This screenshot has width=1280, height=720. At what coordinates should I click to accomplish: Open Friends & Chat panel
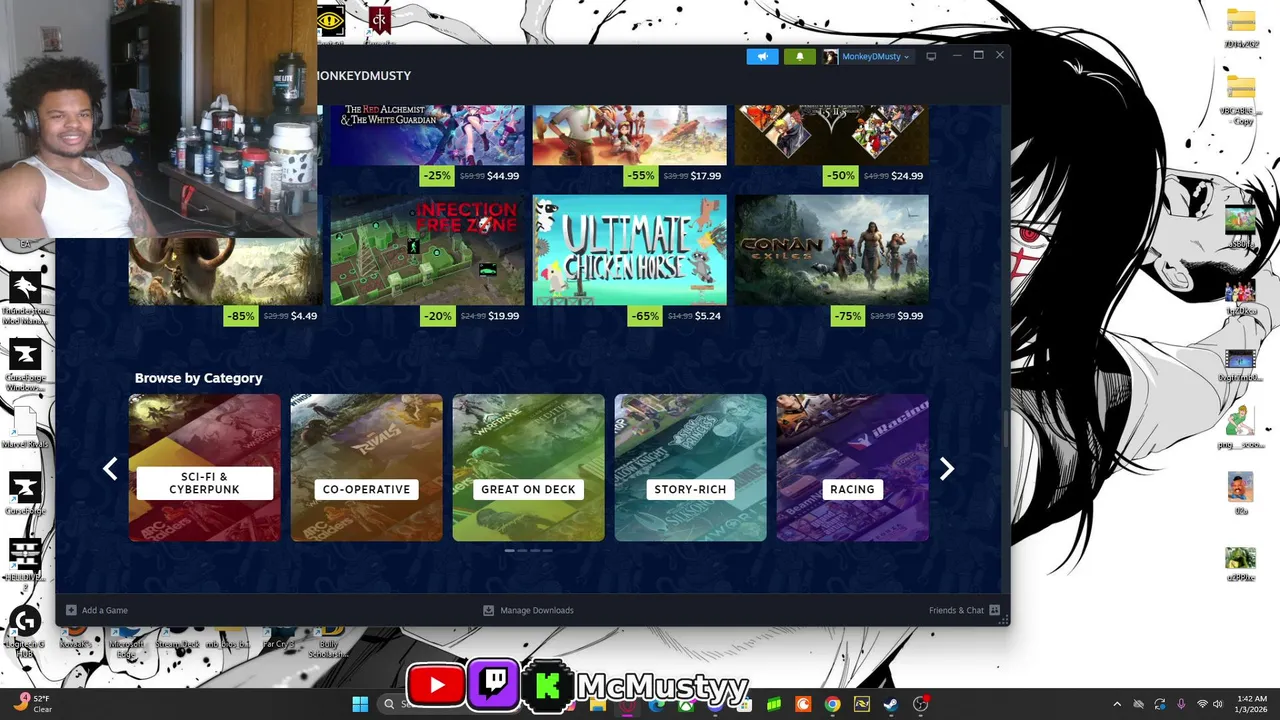964,610
